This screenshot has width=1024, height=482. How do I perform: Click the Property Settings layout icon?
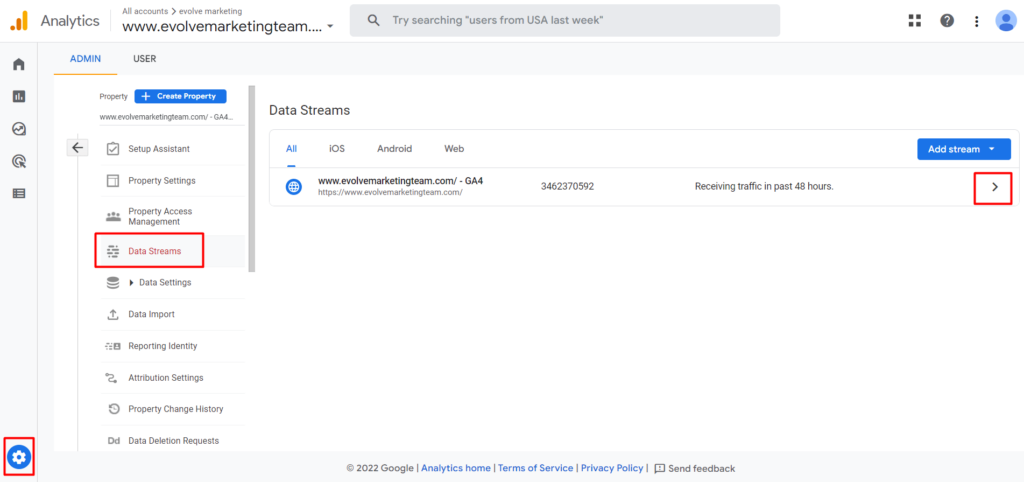[112, 180]
